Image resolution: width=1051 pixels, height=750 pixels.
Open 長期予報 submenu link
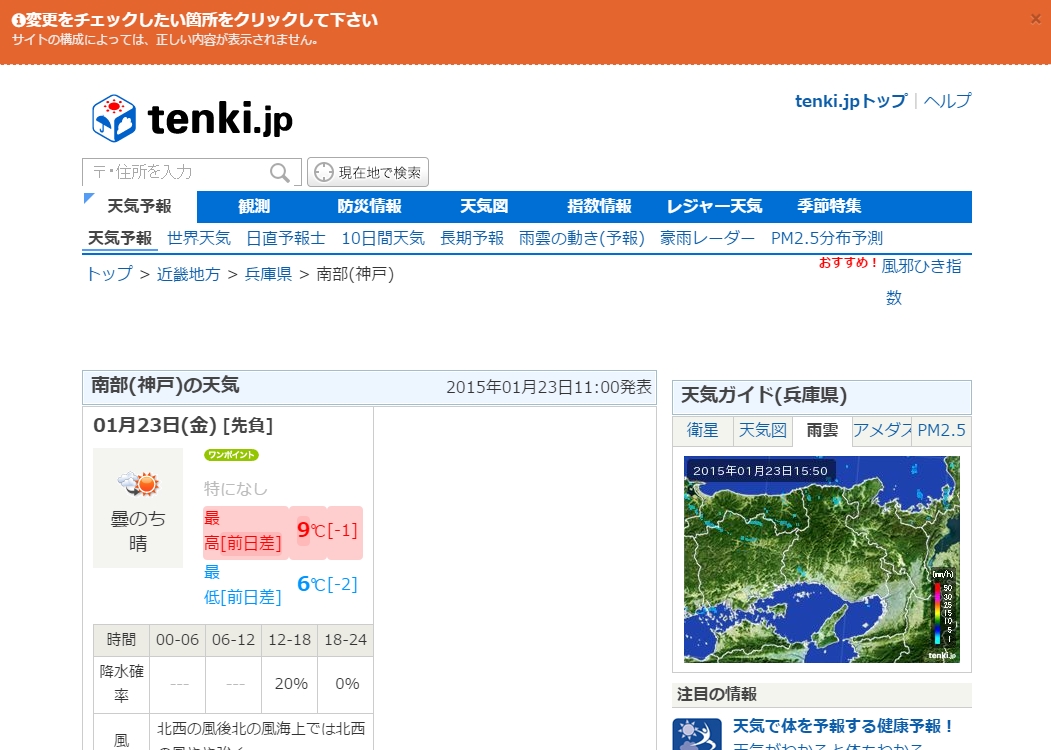point(472,239)
